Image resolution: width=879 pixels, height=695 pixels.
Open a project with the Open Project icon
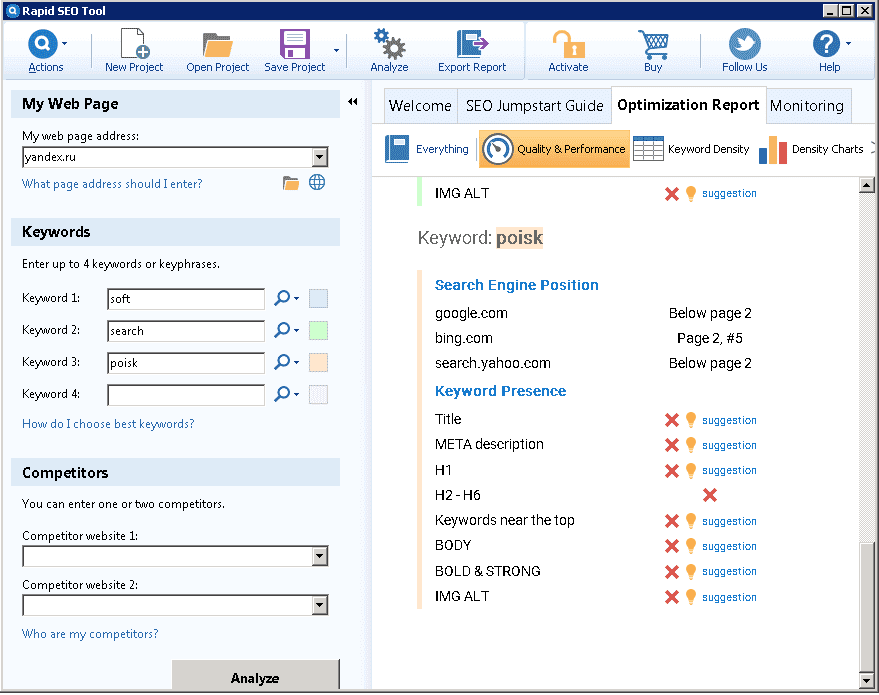click(217, 46)
